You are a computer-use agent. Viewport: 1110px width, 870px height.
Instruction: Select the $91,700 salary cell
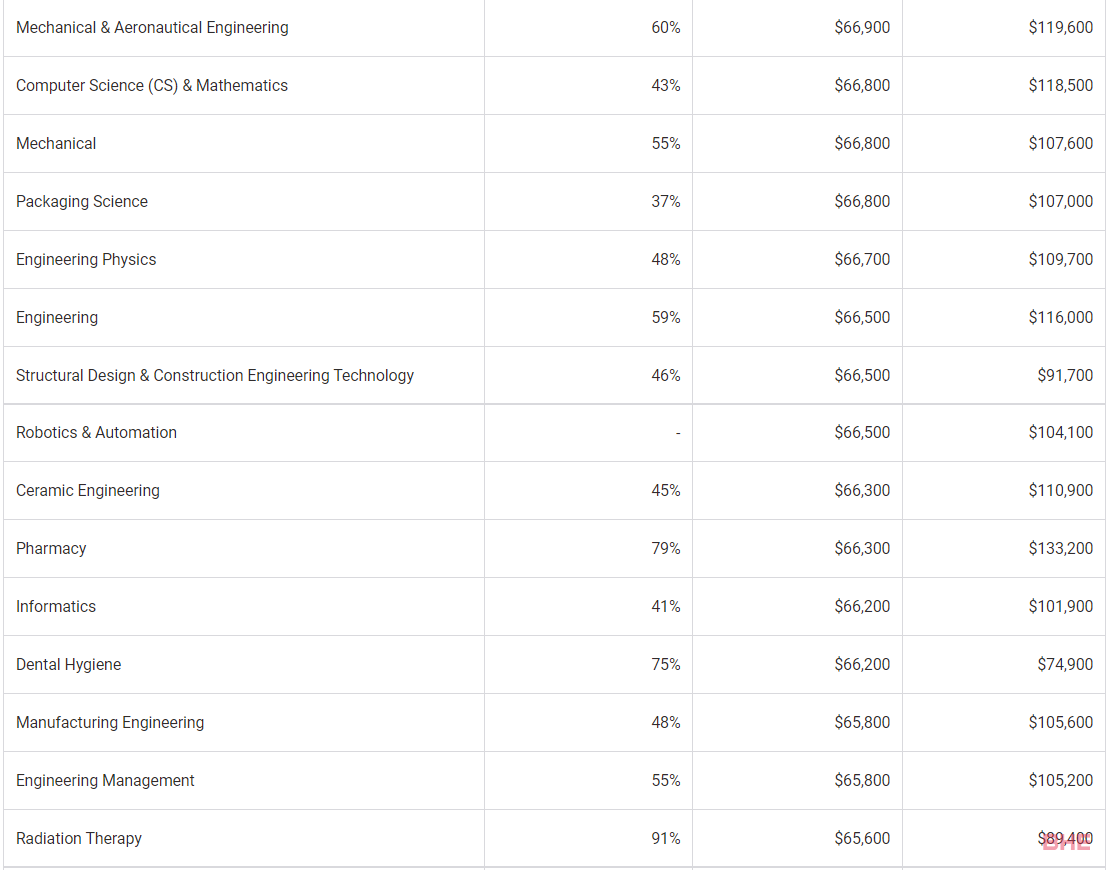[x=1065, y=376]
